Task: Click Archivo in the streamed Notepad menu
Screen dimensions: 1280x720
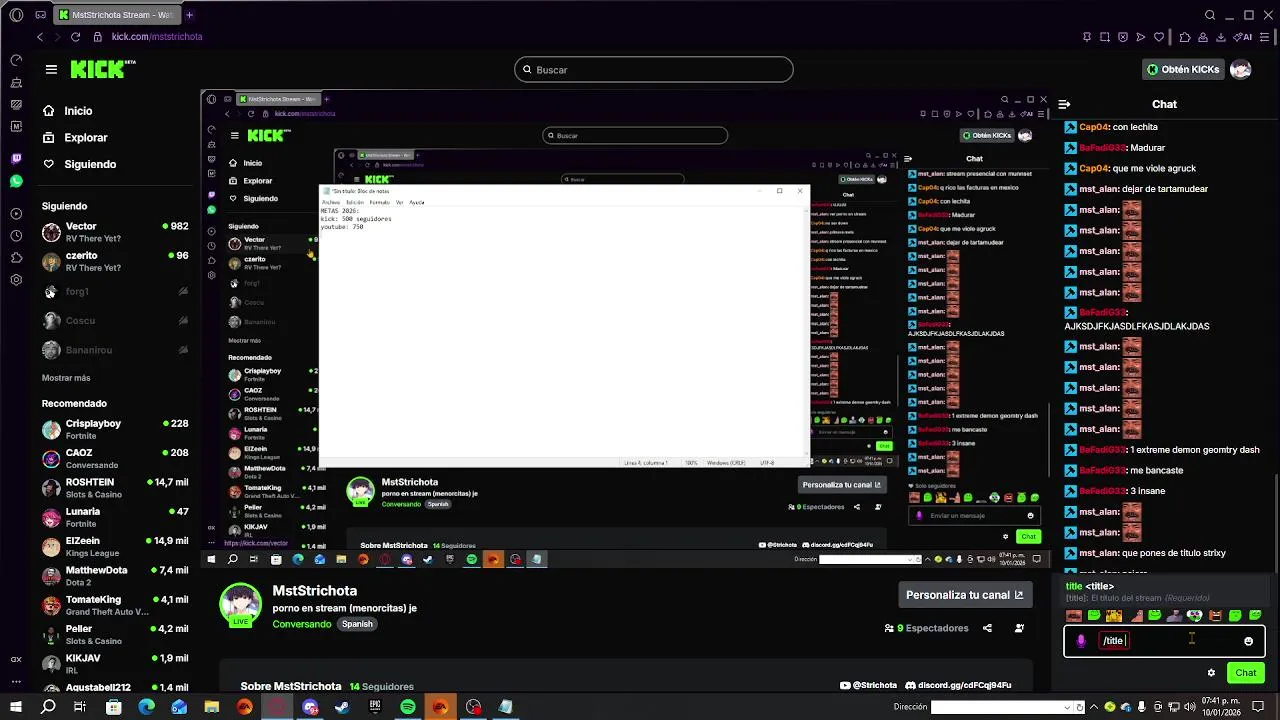Action: (x=331, y=202)
